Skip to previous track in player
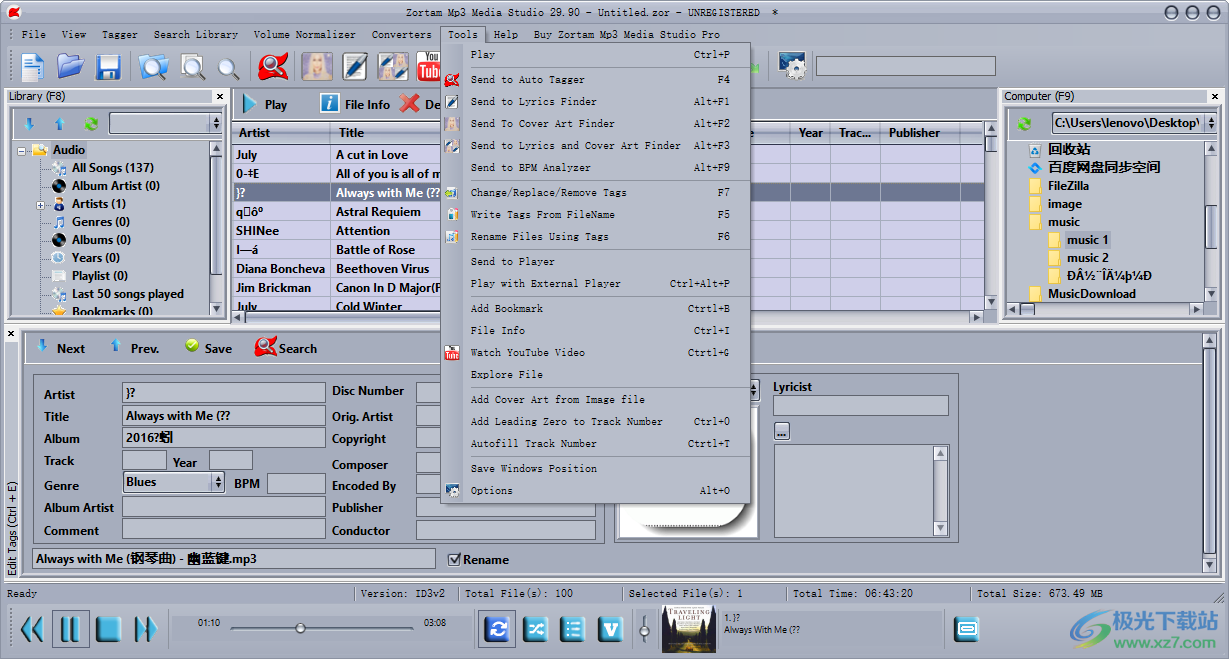 point(32,629)
